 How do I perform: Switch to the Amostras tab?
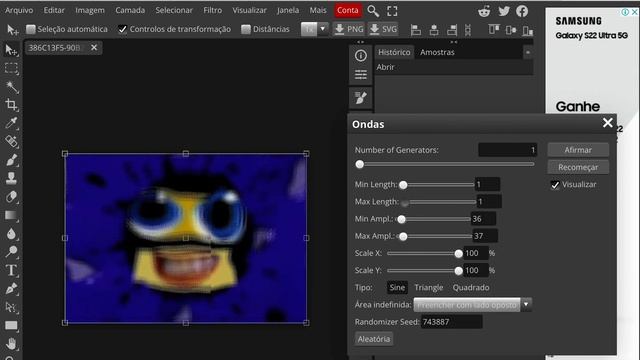tap(437, 52)
